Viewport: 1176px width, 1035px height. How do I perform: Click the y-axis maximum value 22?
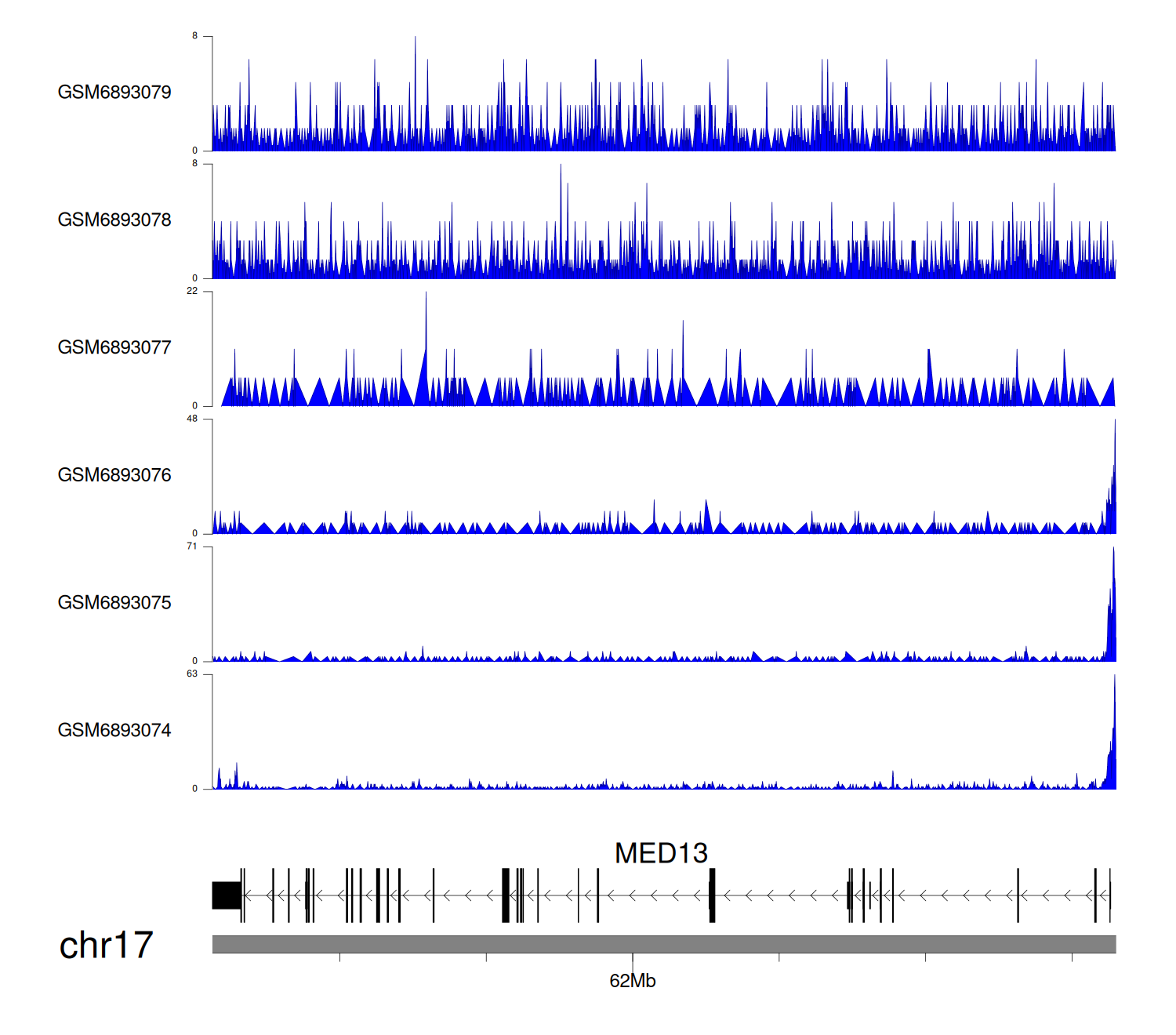[x=192, y=291]
